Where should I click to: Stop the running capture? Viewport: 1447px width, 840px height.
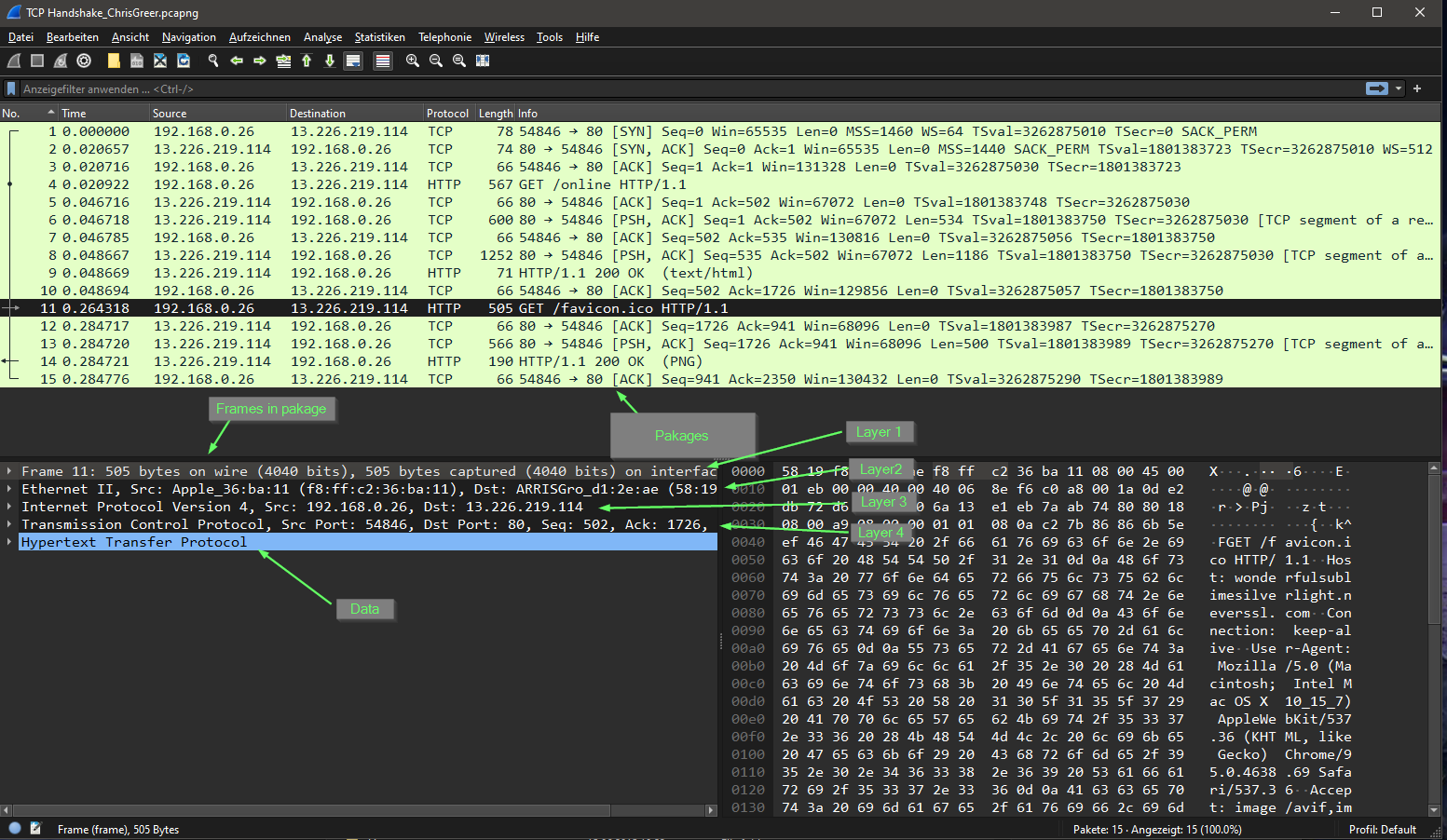(x=37, y=61)
